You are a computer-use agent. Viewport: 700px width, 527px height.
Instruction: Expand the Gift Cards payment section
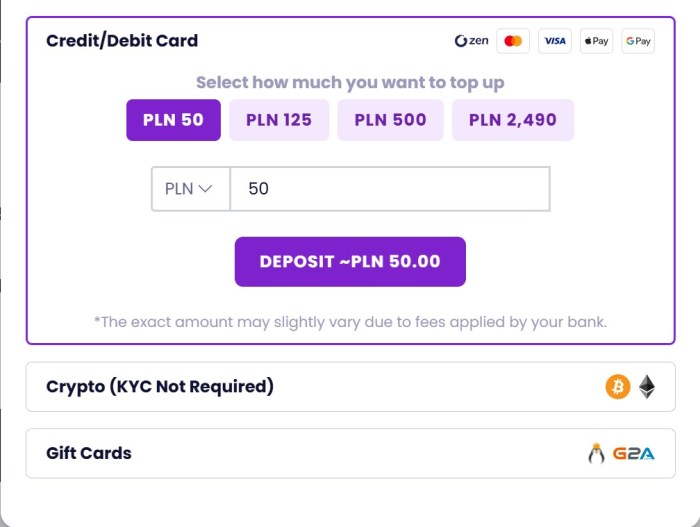pos(89,453)
